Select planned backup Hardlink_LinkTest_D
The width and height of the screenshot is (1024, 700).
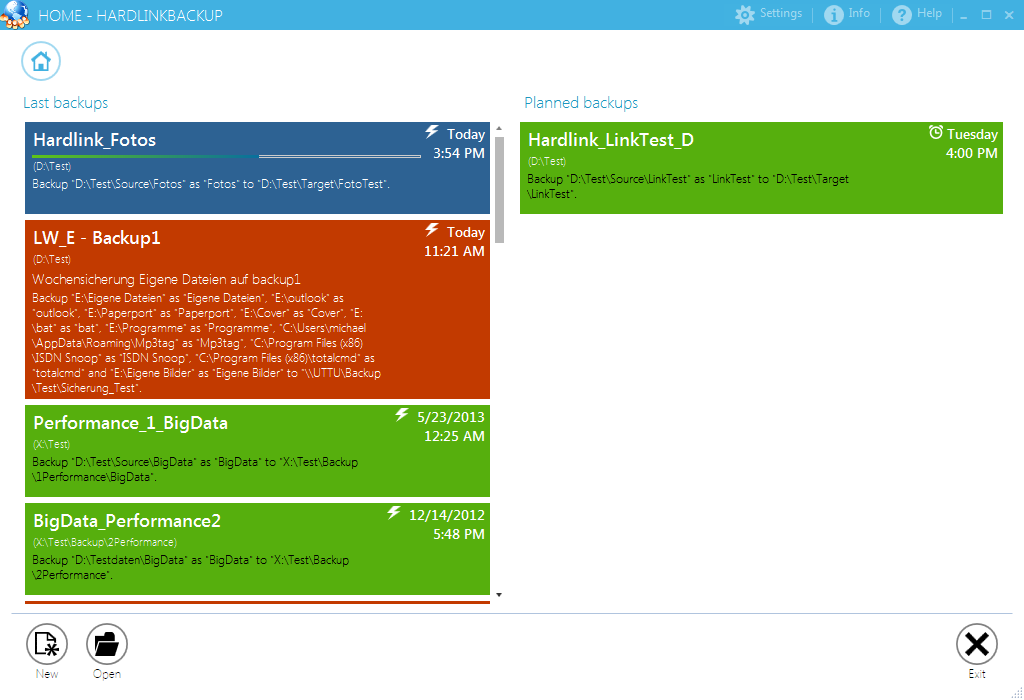click(x=760, y=168)
